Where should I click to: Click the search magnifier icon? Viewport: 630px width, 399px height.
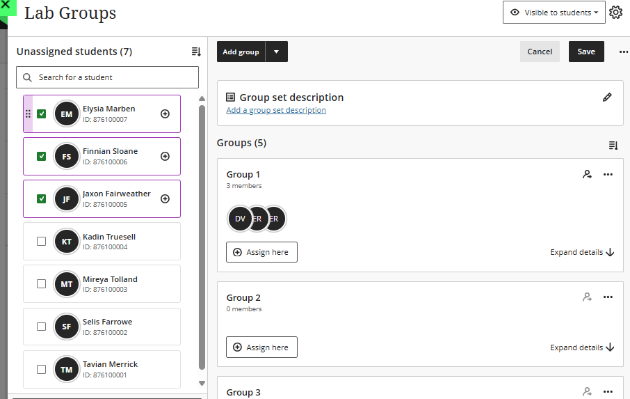coord(27,77)
